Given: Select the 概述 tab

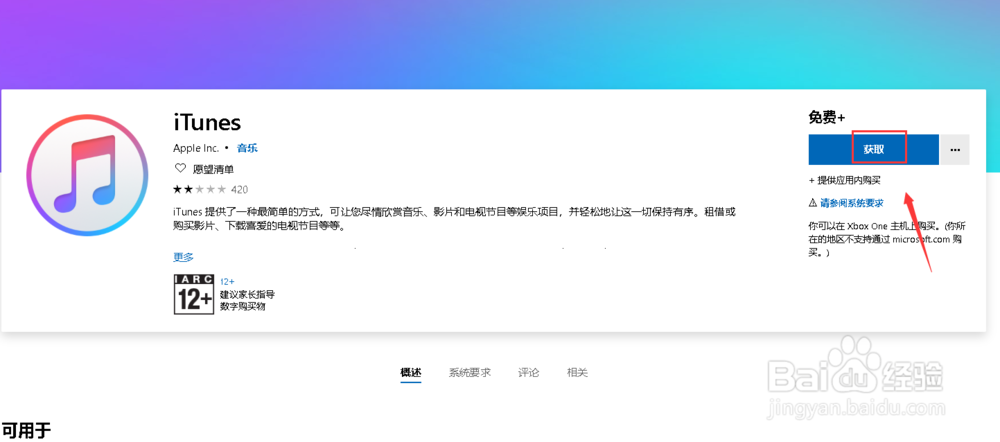Looking at the screenshot, I should (x=411, y=372).
